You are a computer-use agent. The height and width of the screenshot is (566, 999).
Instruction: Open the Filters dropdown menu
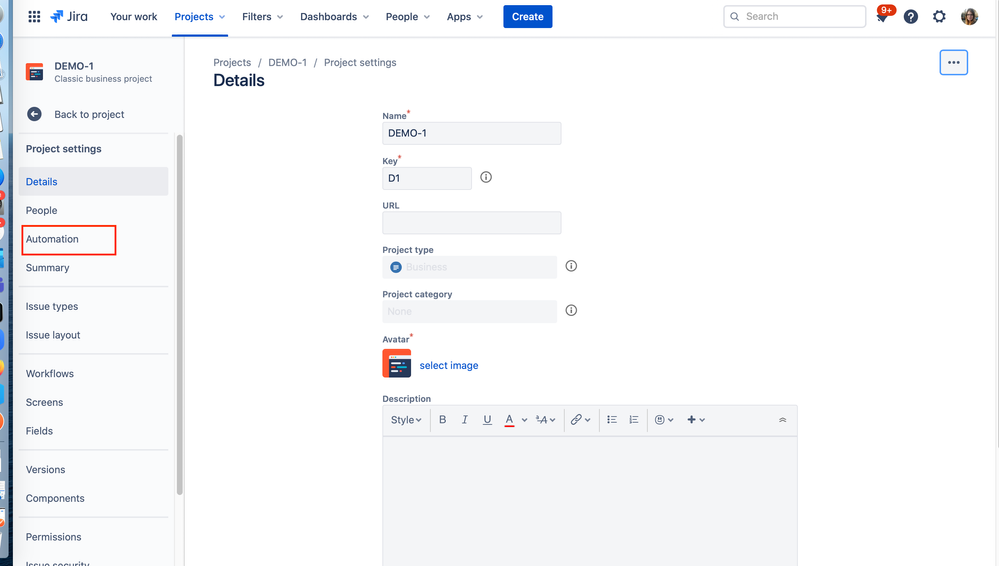click(x=262, y=17)
